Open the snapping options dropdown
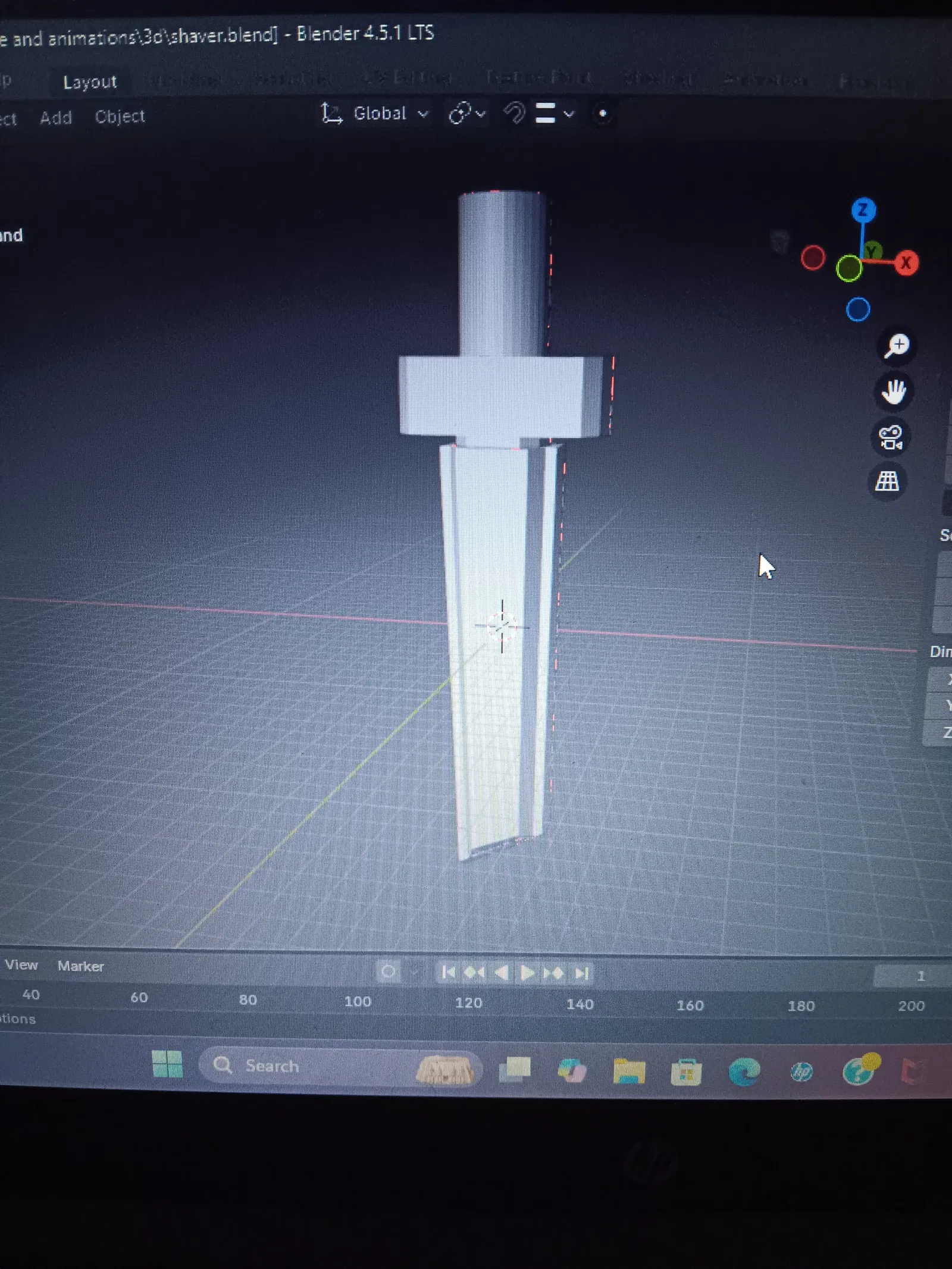The height and width of the screenshot is (1269, 952). tap(555, 113)
